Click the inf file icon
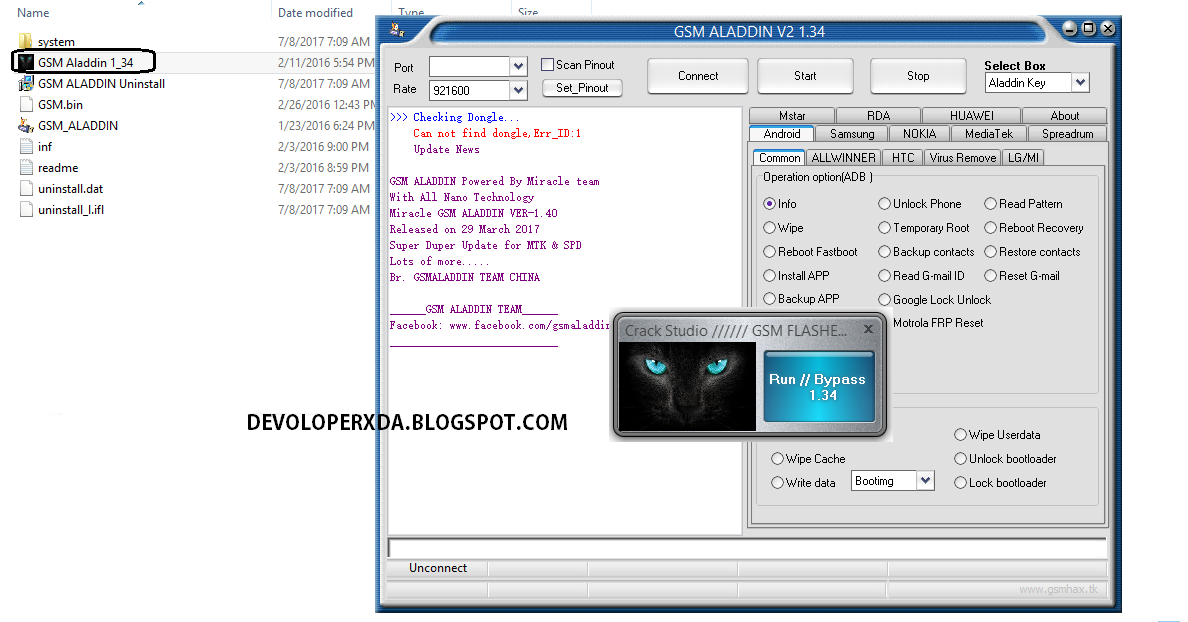Image resolution: width=1188 pixels, height=622 pixels. tap(26, 146)
